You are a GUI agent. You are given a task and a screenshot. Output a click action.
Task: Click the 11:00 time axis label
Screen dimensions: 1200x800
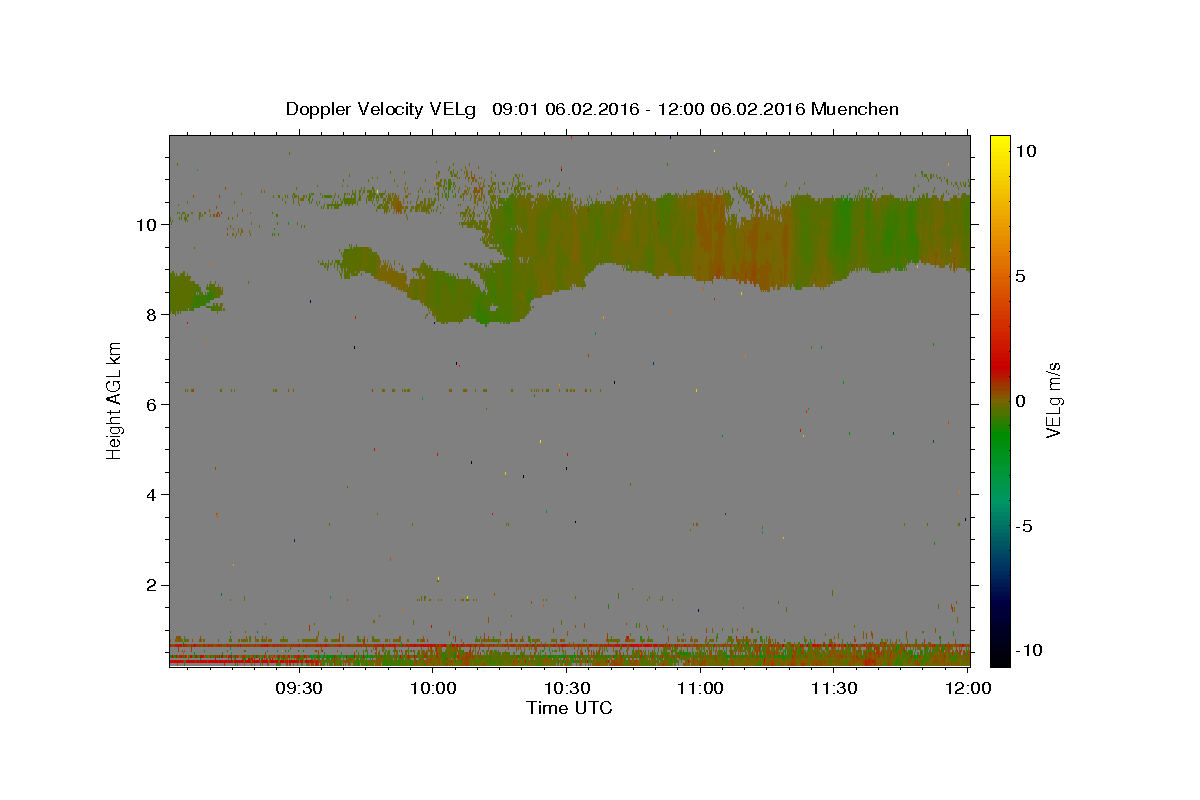click(701, 688)
